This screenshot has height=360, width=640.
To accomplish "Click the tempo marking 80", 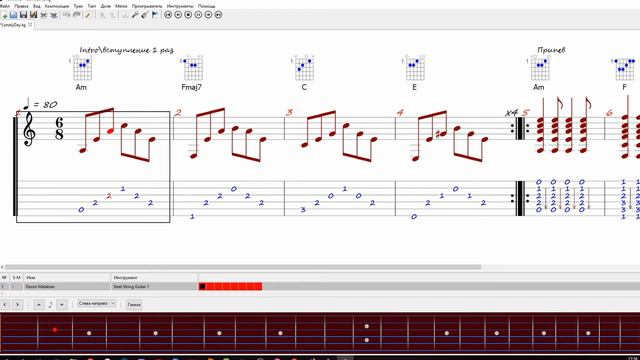I will pyautogui.click(x=50, y=105).
